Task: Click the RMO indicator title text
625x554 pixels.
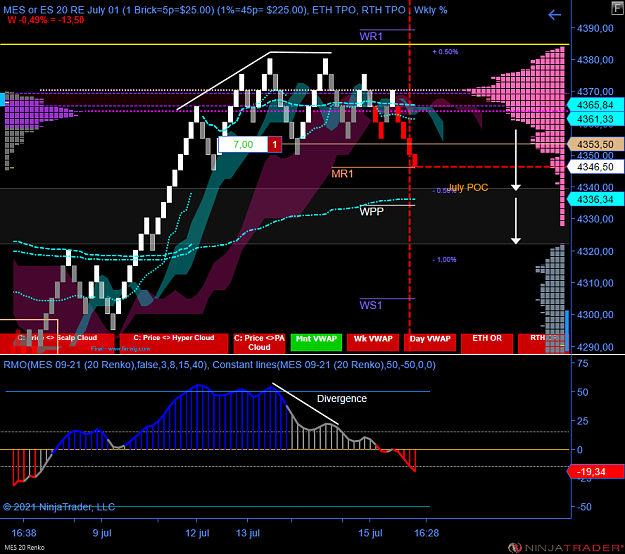Action: pos(220,365)
